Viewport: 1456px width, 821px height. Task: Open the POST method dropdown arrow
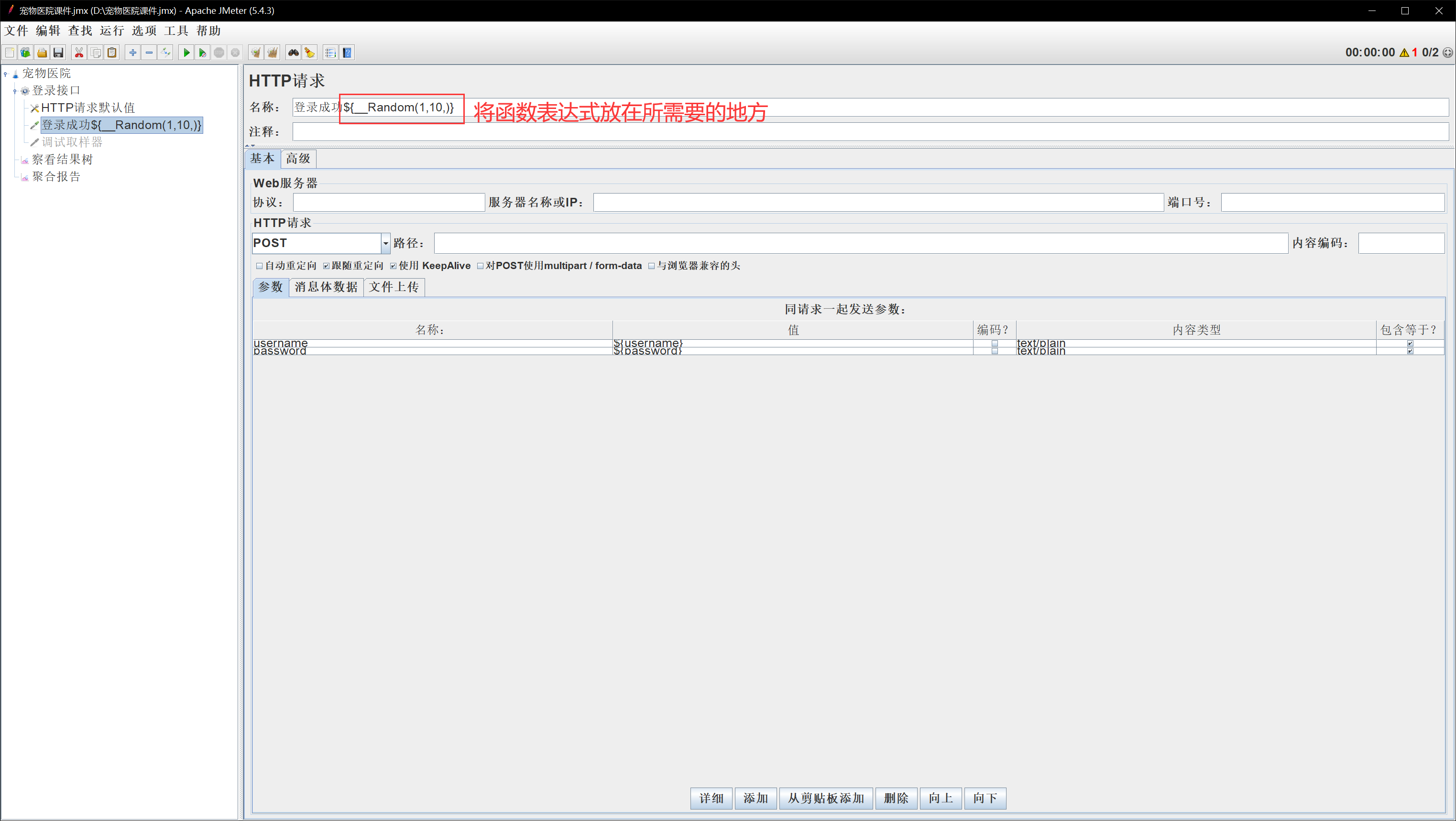pos(385,243)
